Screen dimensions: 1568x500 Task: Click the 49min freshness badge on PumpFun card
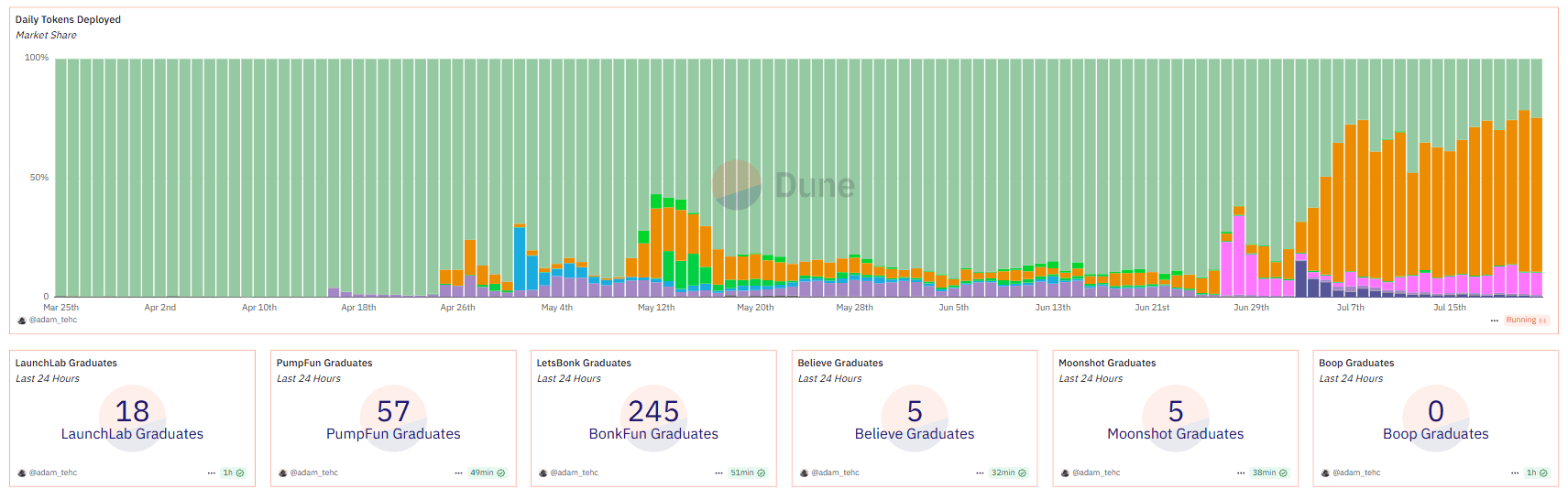pyautogui.click(x=488, y=473)
